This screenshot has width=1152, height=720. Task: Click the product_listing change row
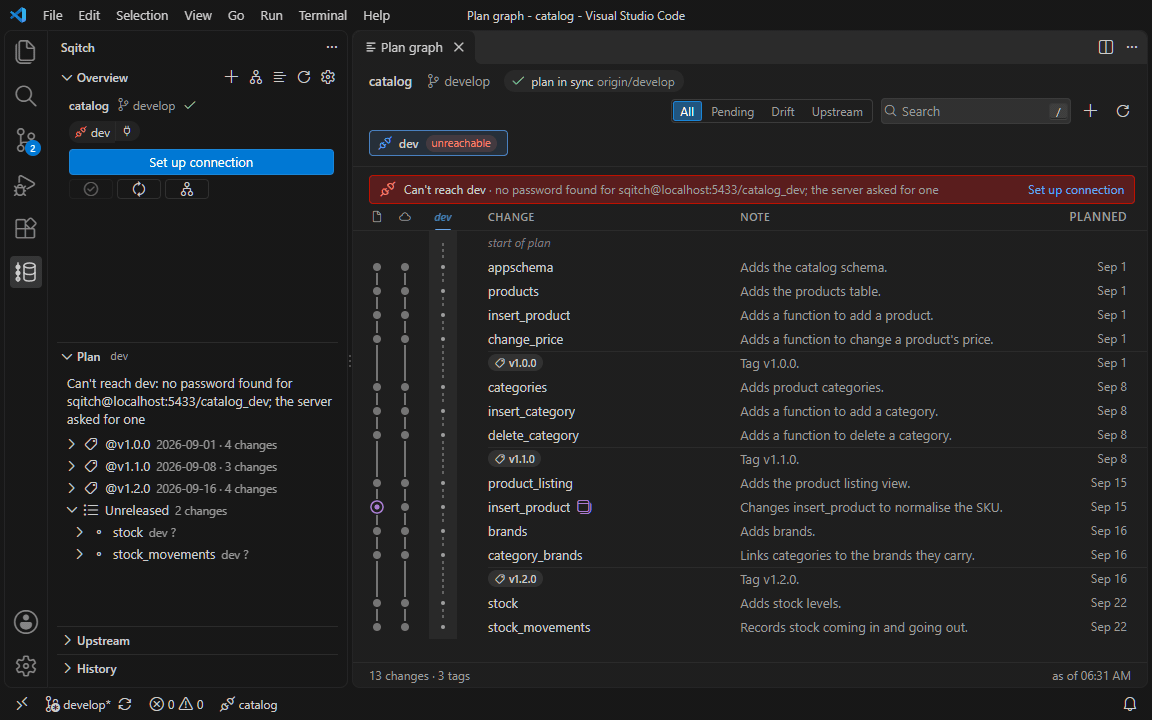(x=752, y=483)
